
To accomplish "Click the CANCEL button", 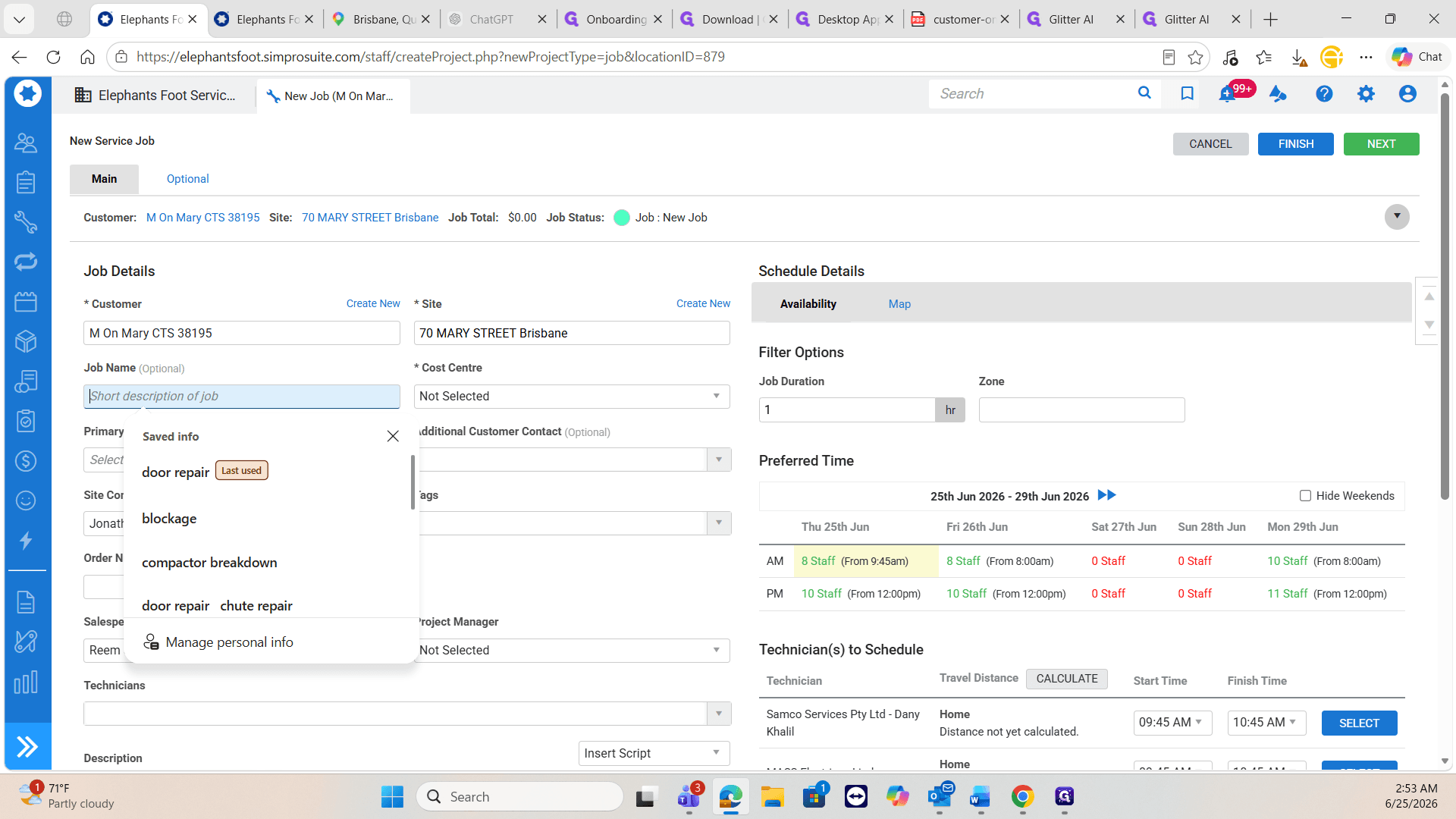I will (1210, 144).
